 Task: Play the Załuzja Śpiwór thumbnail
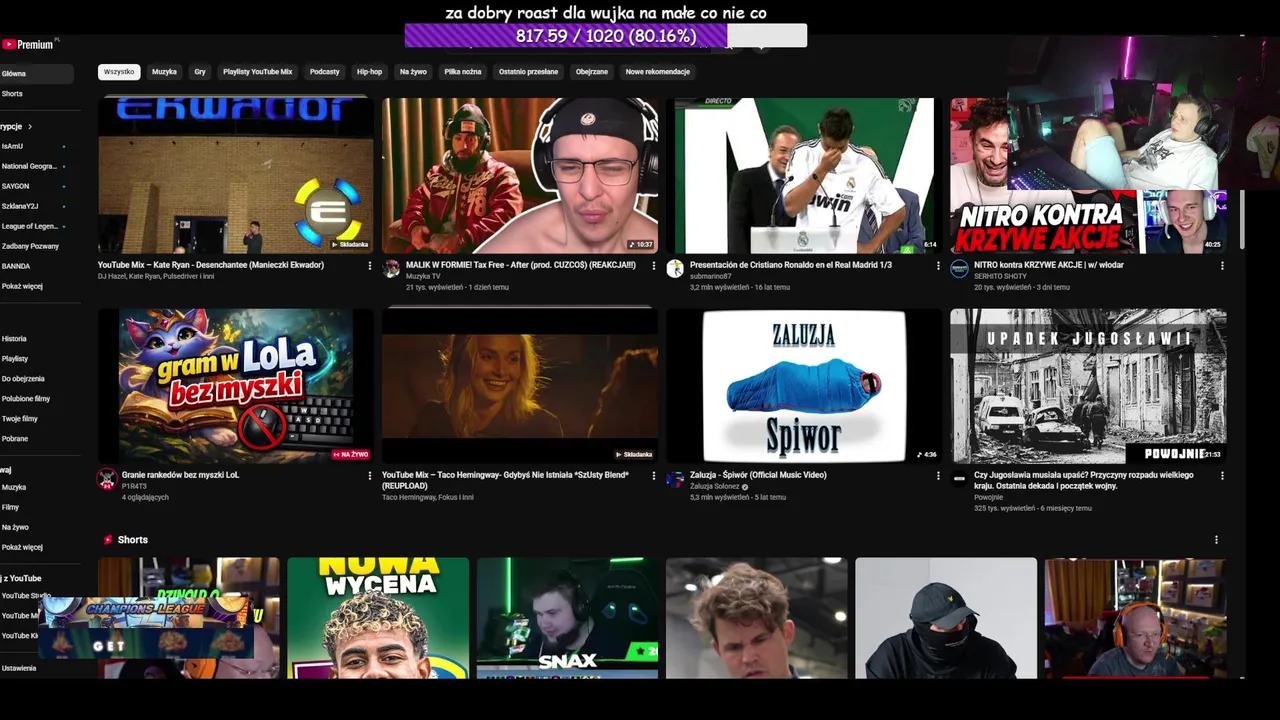click(804, 386)
